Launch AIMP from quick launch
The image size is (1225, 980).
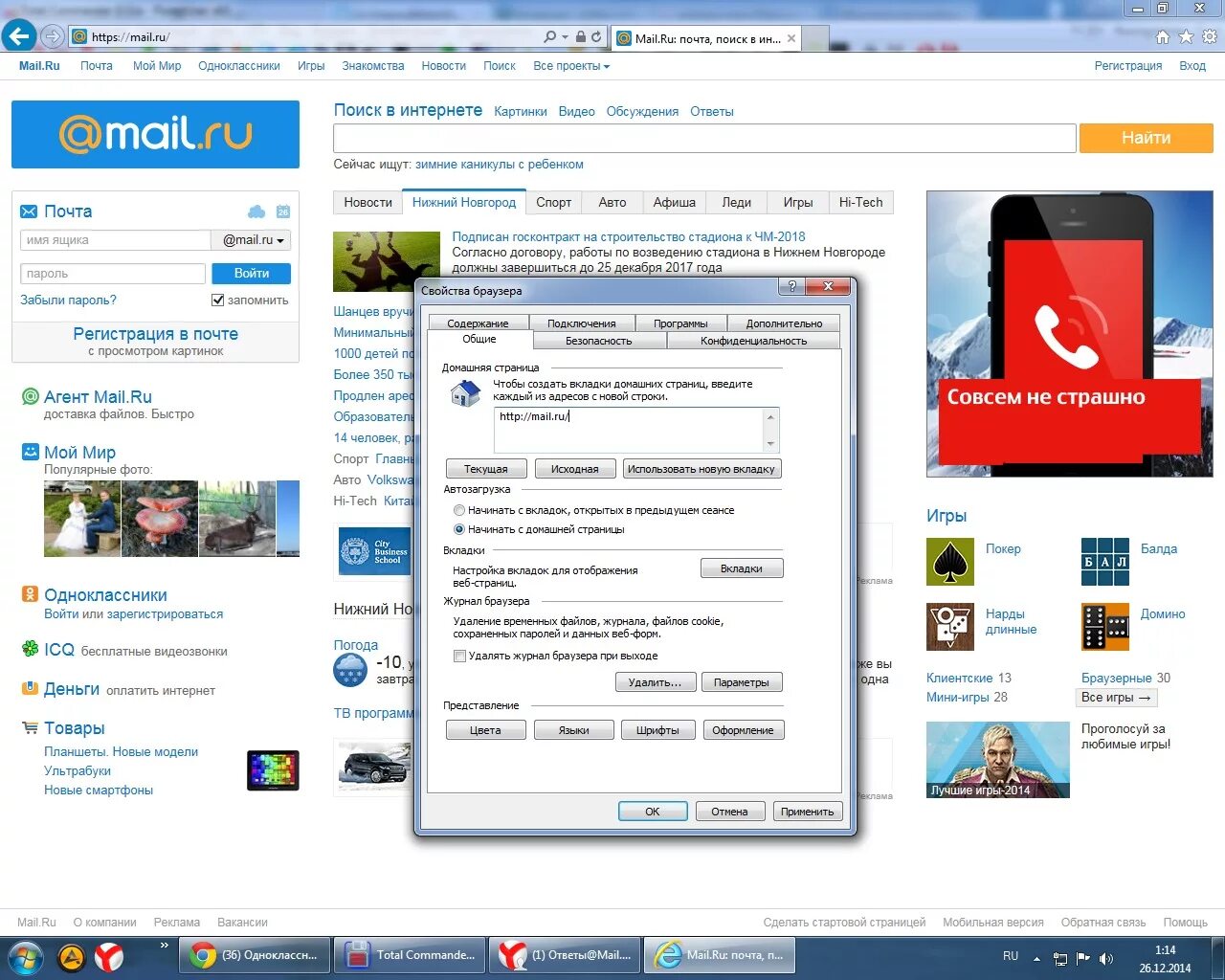(x=71, y=956)
